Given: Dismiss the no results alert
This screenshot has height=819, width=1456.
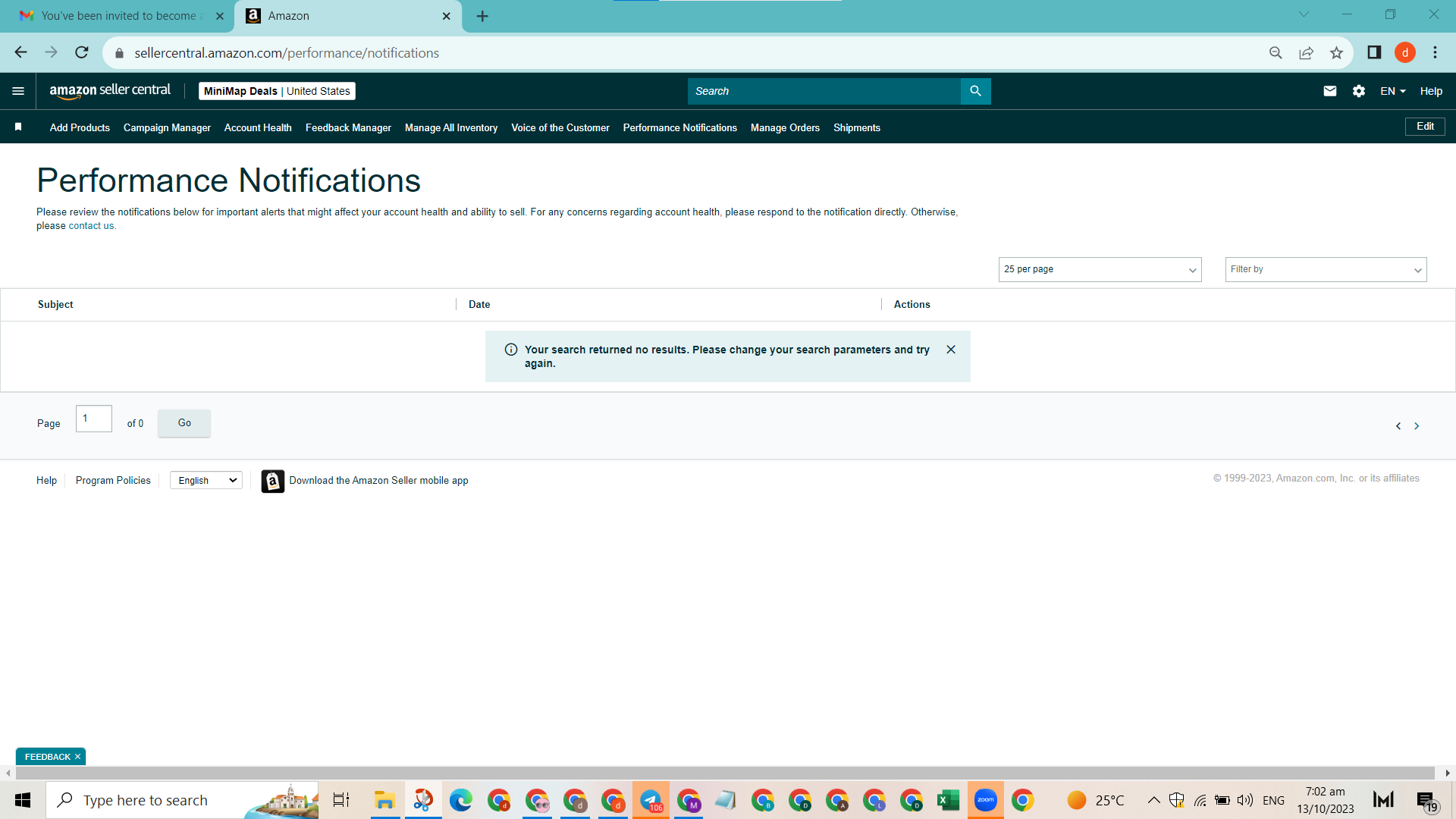Looking at the screenshot, I should 950,350.
